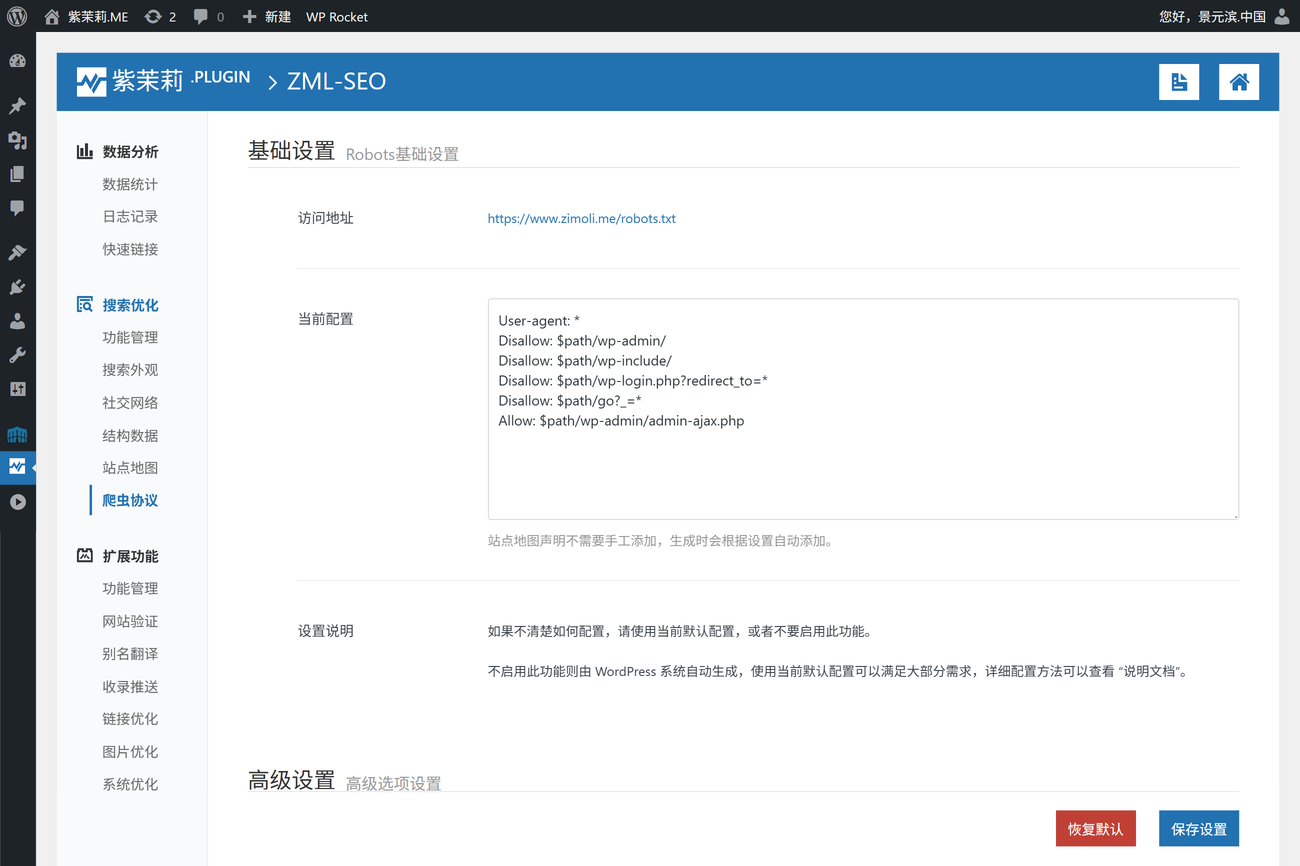Open 网站验证 menu item
1300x866 pixels.
click(130, 621)
